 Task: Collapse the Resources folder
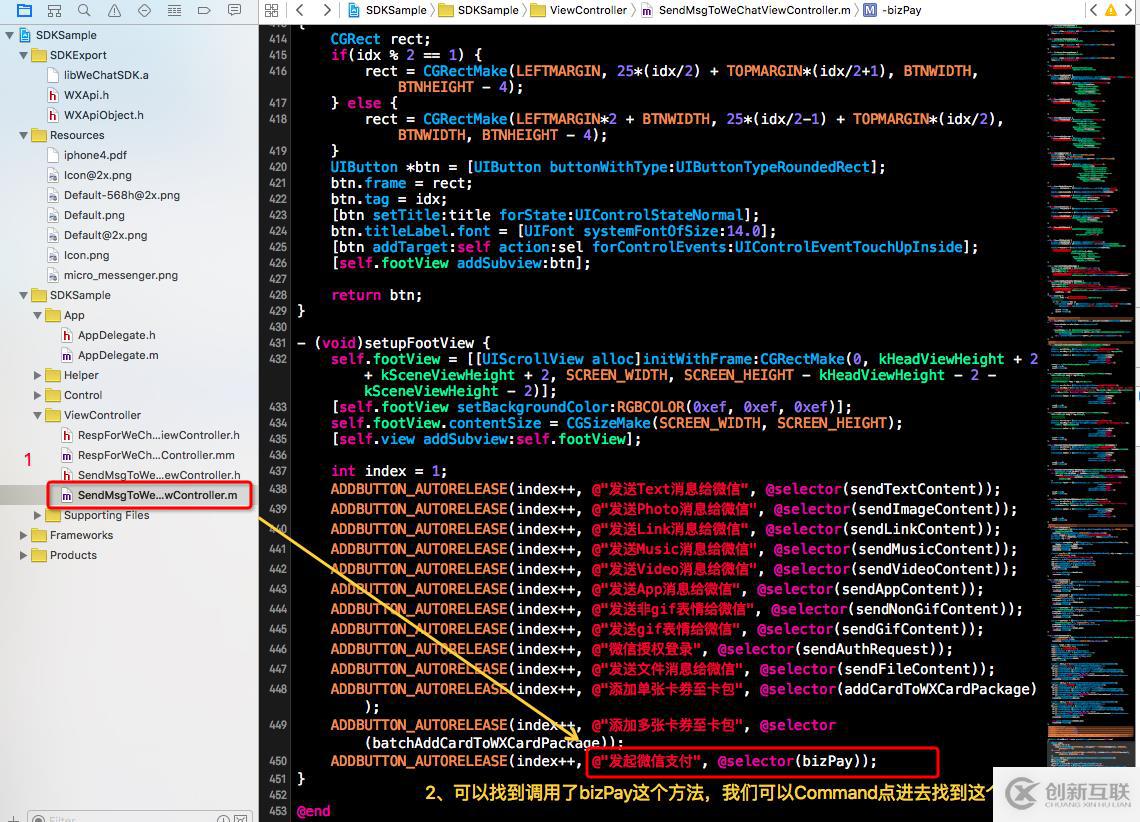[x=23, y=135]
